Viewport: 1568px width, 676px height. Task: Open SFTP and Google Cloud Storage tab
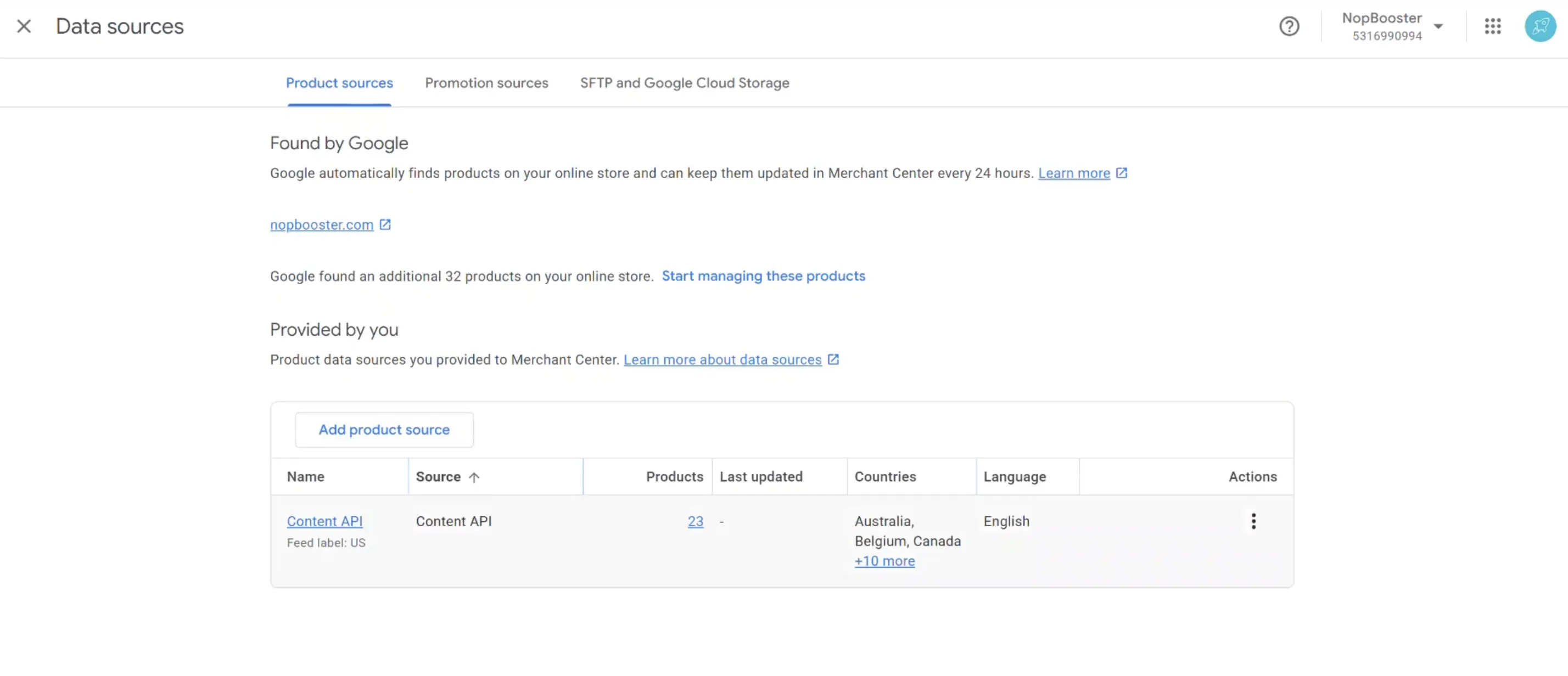click(x=684, y=83)
